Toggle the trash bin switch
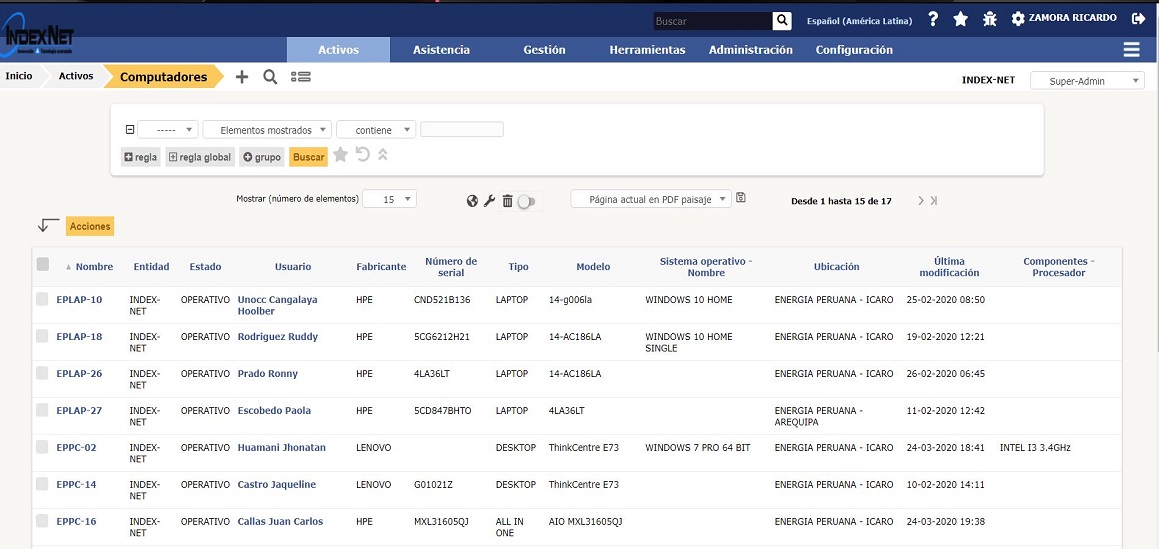This screenshot has width=1159, height=549. pos(527,202)
